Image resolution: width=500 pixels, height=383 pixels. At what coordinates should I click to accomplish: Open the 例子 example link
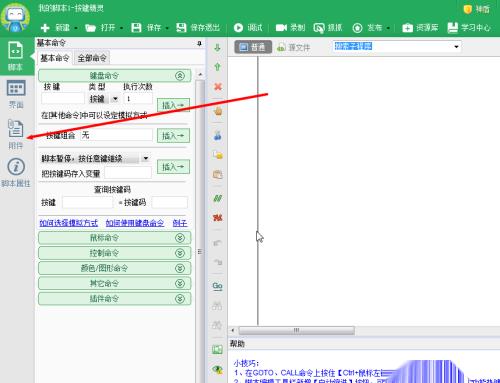pyautogui.click(x=180, y=223)
